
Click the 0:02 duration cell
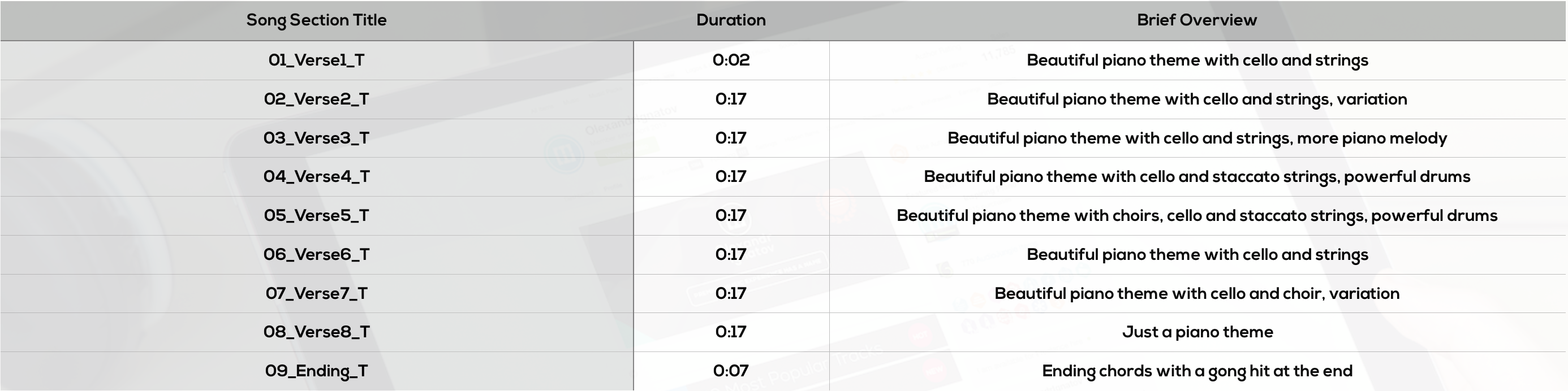coord(731,60)
